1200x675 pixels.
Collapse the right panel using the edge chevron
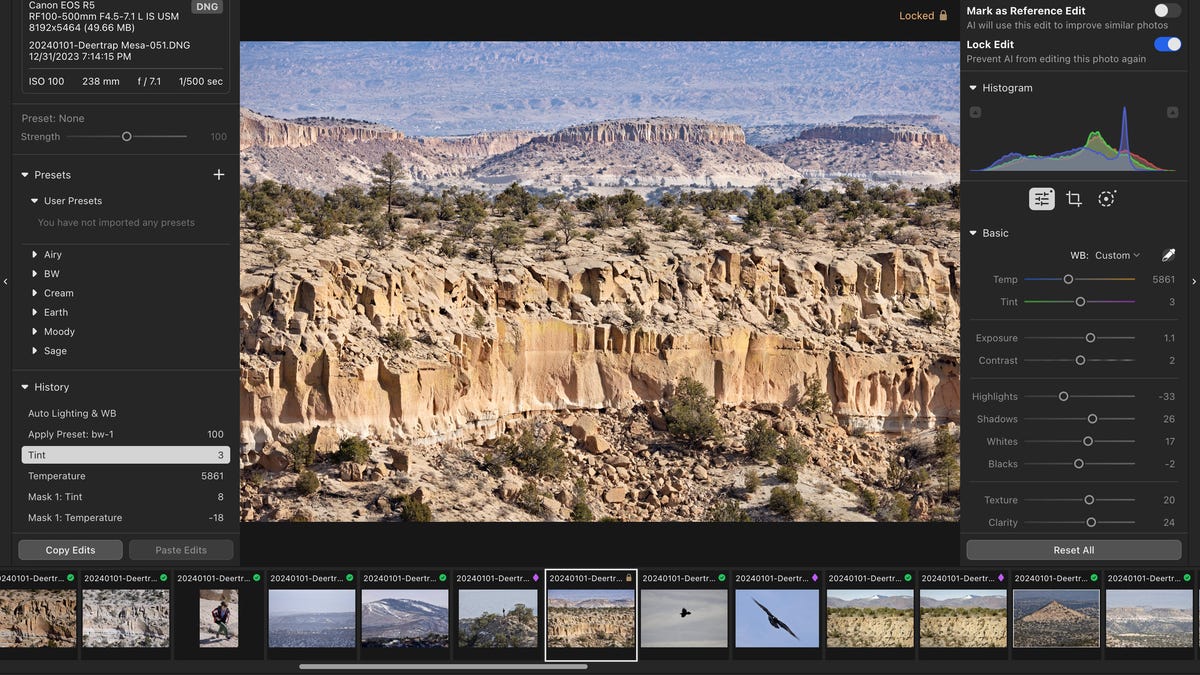coord(1194,283)
